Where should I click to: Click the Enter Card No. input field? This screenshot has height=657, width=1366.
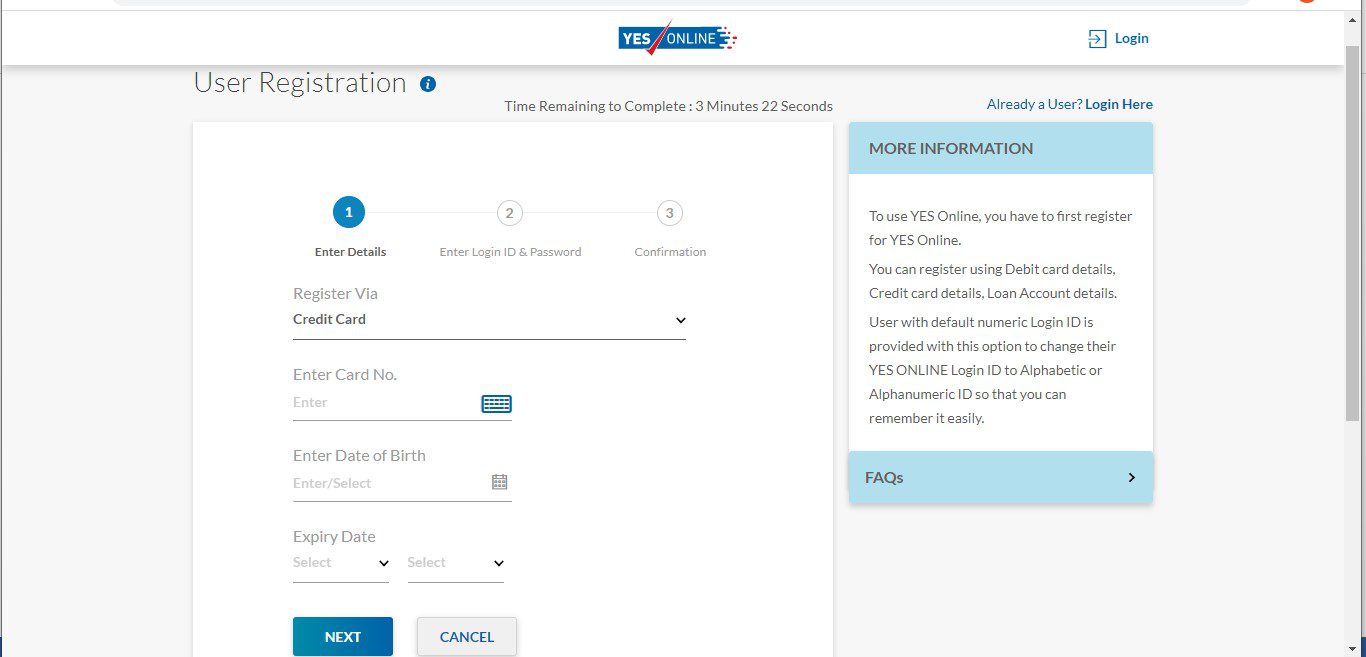[385, 403]
